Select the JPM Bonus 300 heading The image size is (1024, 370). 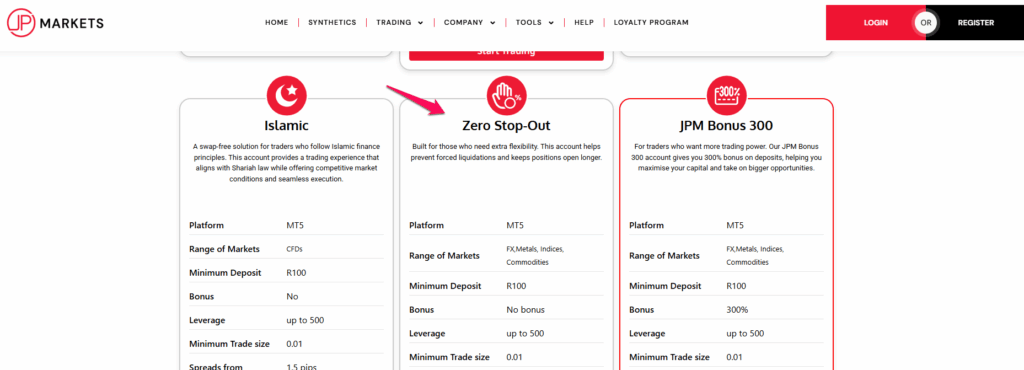click(x=727, y=125)
